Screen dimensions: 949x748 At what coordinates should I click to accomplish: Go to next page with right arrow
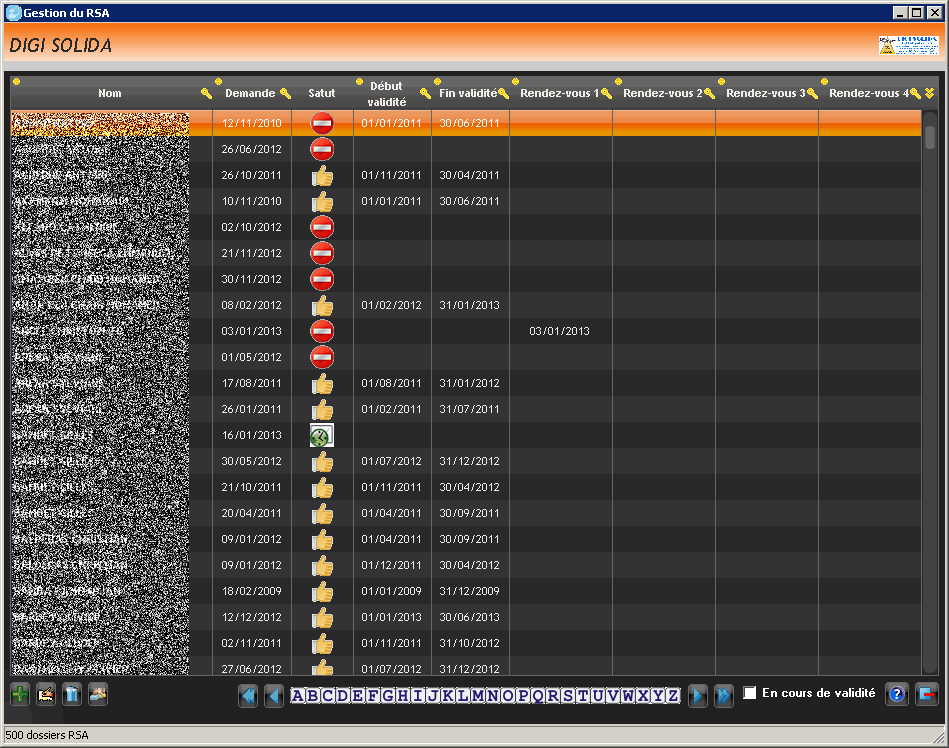[698, 695]
